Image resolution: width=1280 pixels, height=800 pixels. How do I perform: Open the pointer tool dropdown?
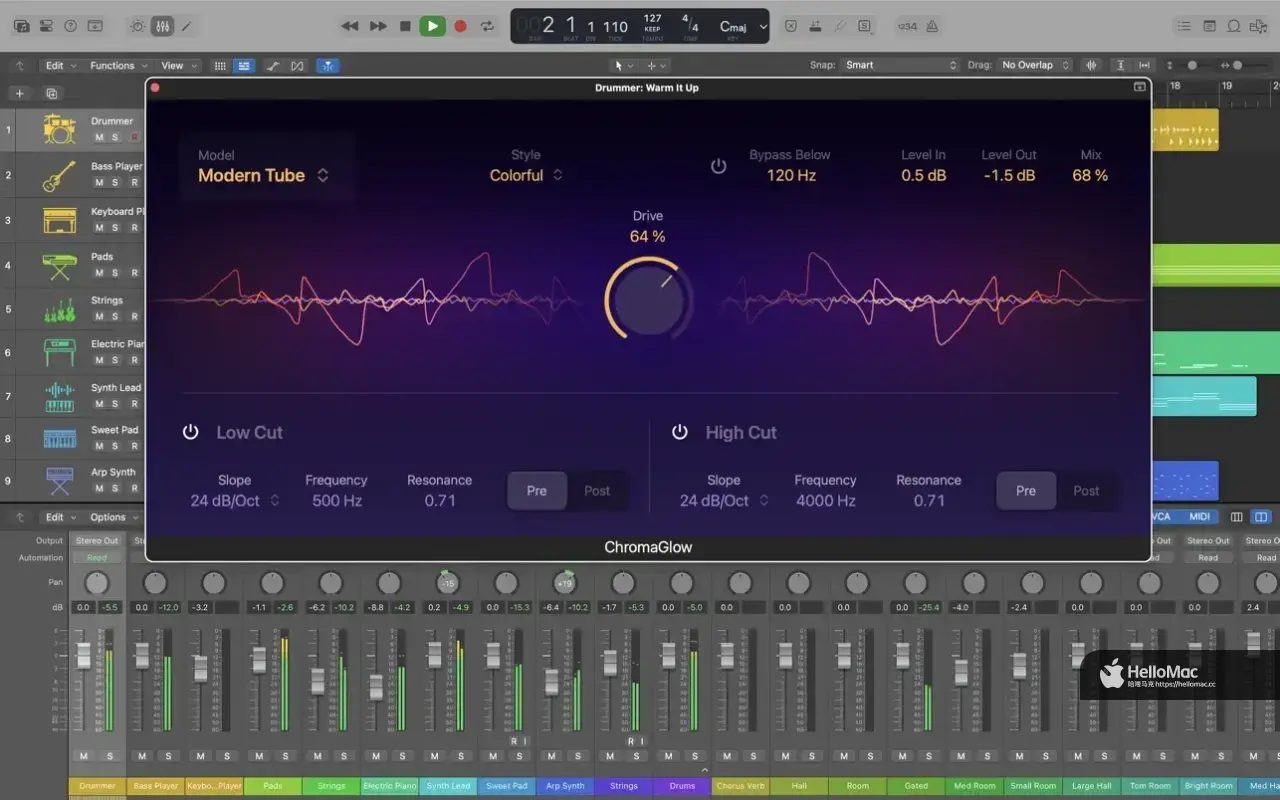(x=622, y=65)
